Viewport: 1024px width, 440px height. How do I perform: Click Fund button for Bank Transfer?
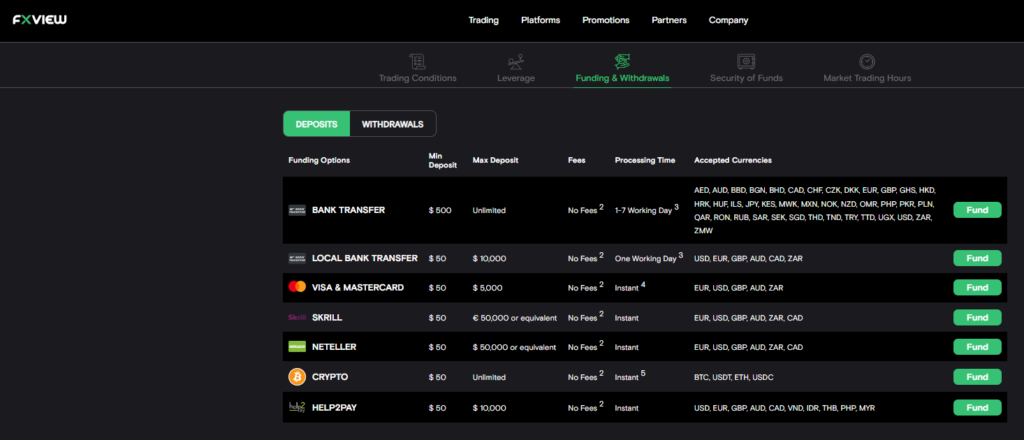pyautogui.click(x=977, y=210)
